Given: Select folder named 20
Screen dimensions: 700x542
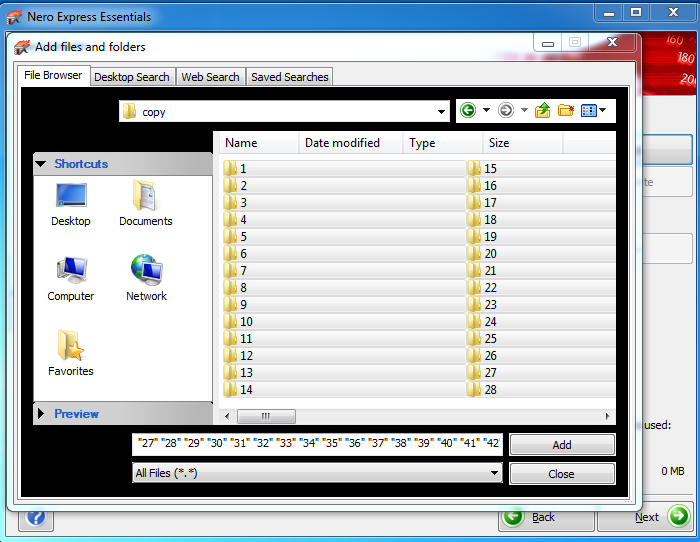Looking at the screenshot, I should (541, 253).
